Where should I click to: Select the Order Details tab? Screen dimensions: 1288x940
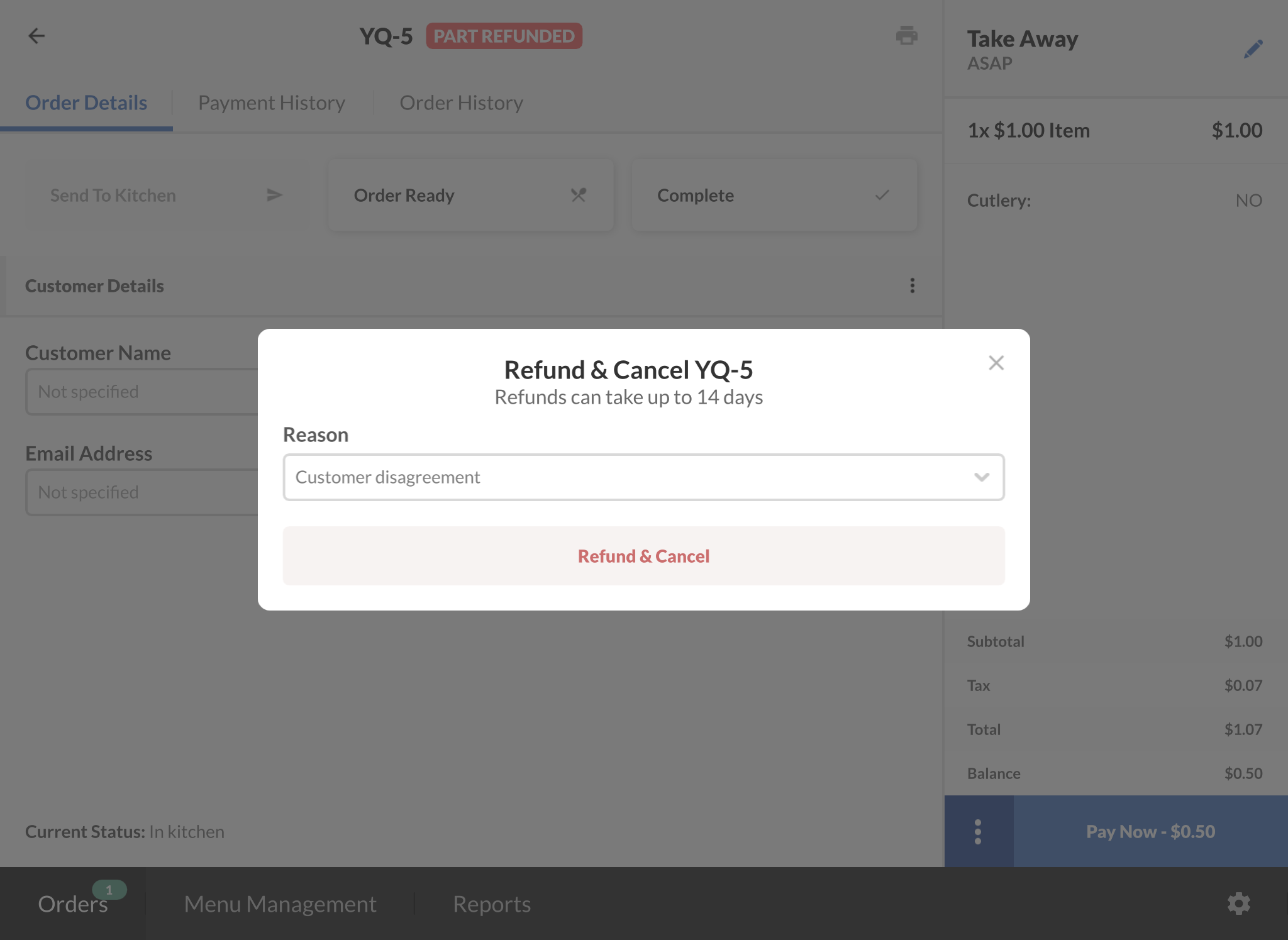86,103
